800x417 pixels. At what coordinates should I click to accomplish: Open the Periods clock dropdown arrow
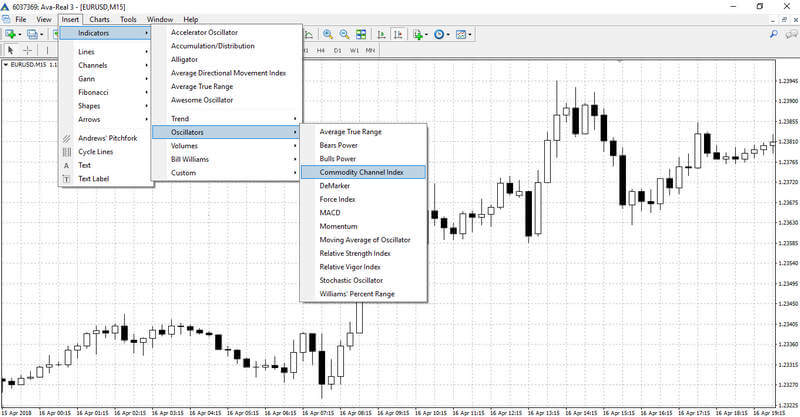(448, 35)
